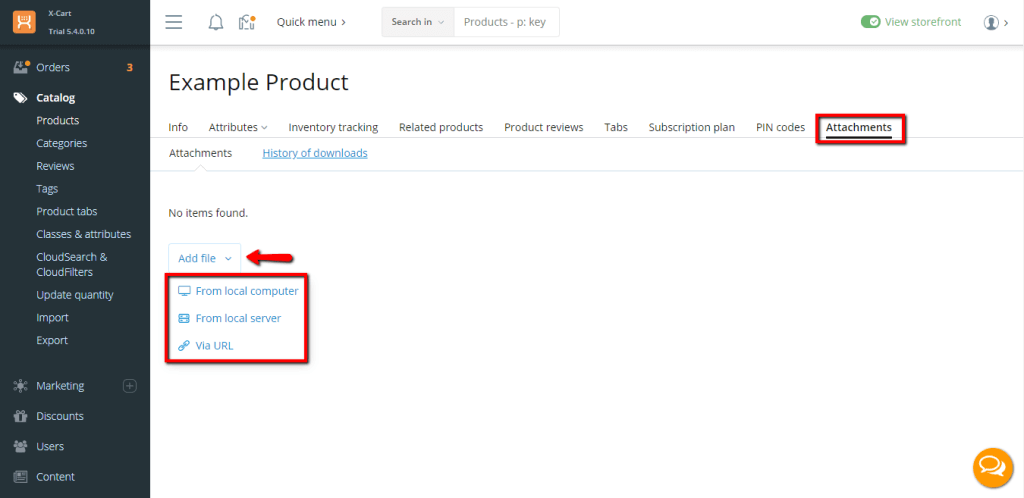Open the hamburger menu icon
Screen dimensions: 1024x498
coord(174,22)
